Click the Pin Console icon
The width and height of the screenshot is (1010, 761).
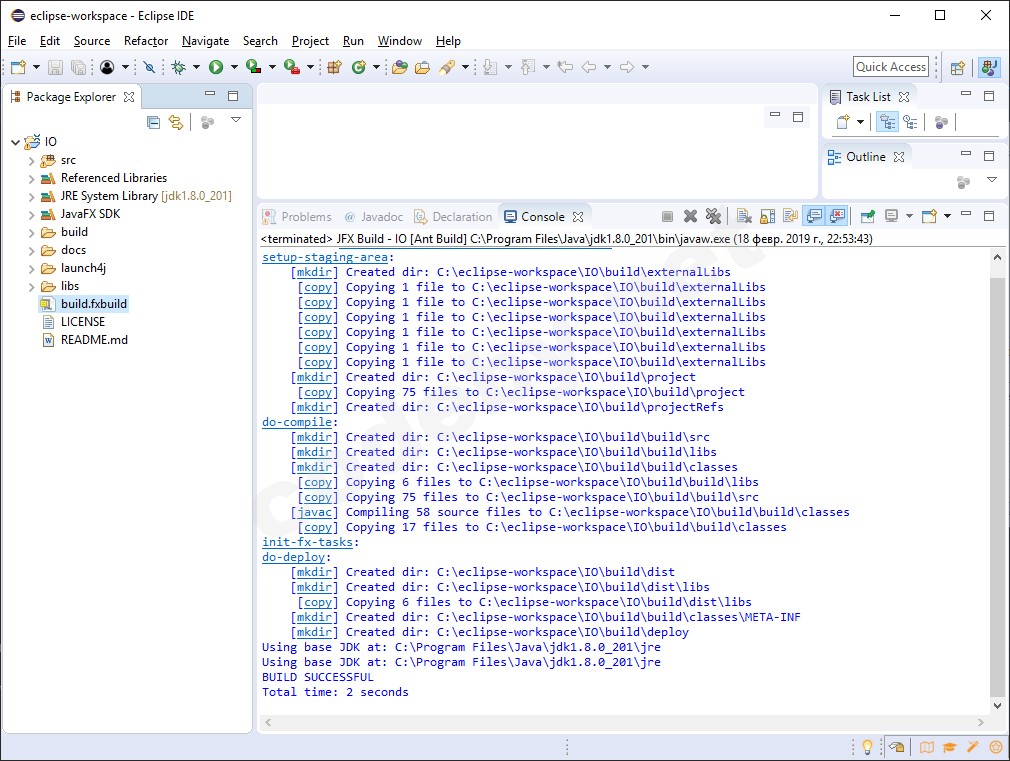(x=867, y=216)
